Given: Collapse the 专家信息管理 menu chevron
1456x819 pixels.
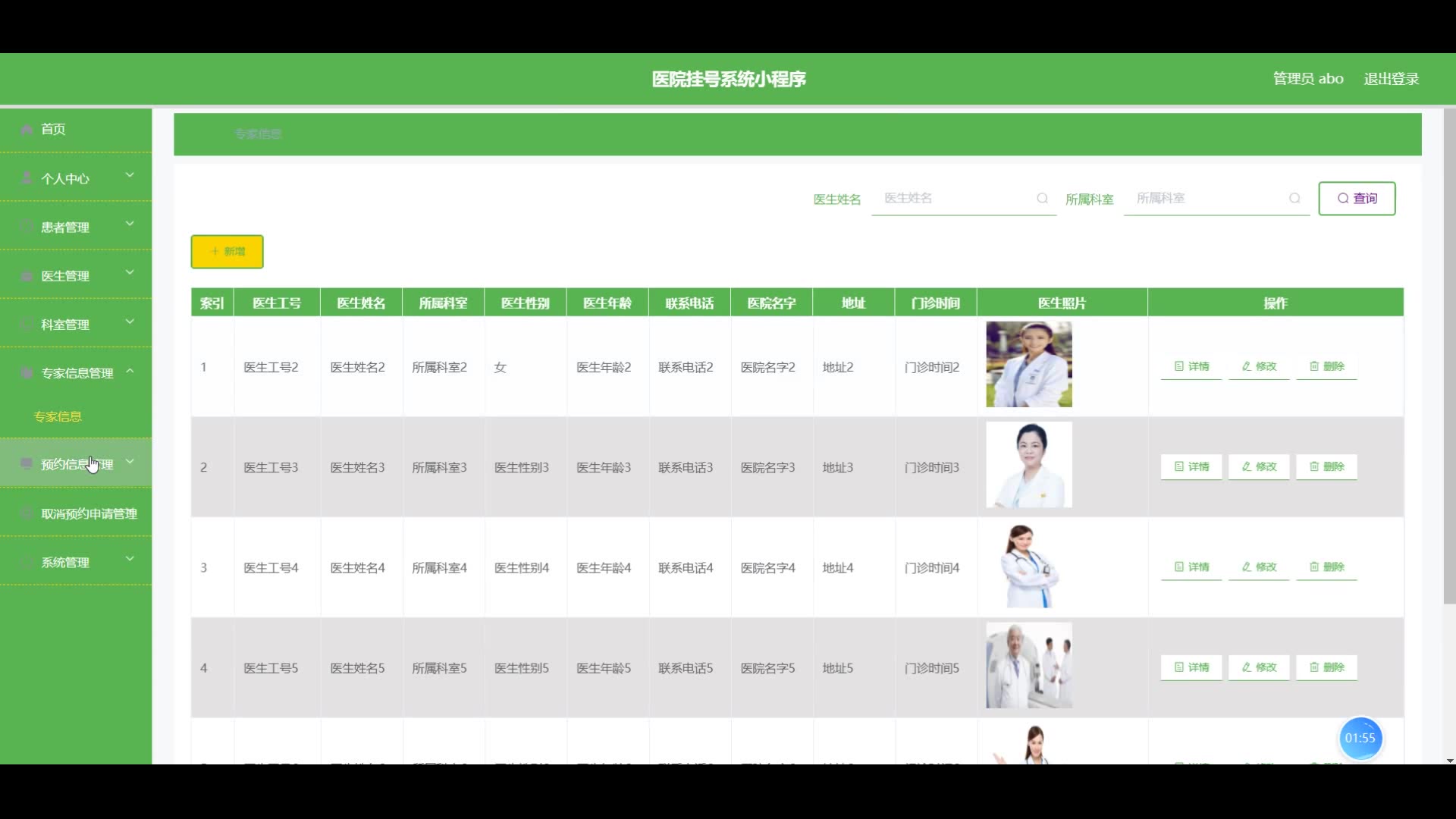Looking at the screenshot, I should pyautogui.click(x=130, y=371).
